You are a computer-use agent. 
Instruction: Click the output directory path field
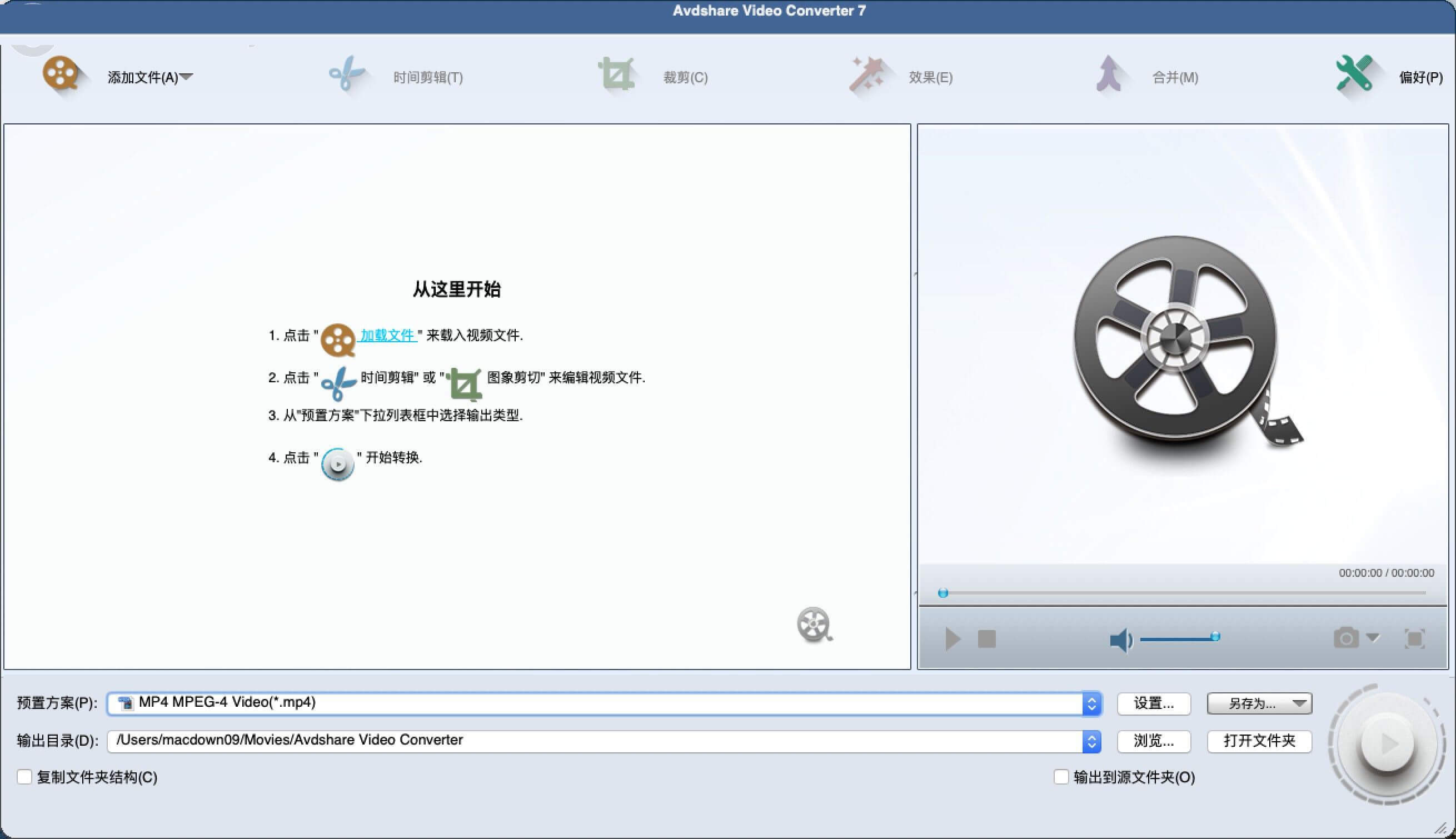pyautogui.click(x=604, y=742)
